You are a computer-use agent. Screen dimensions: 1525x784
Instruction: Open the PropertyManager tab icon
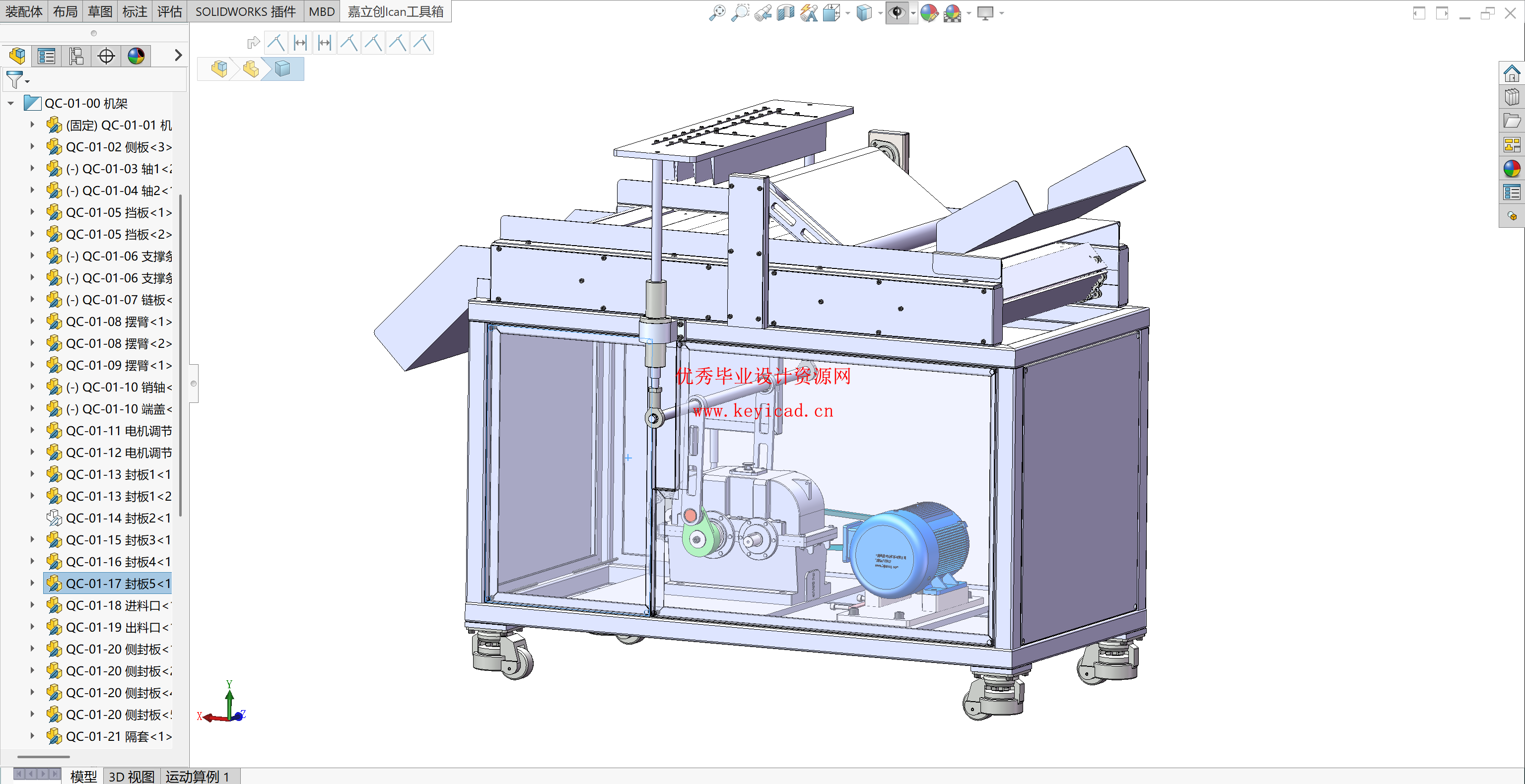point(47,56)
